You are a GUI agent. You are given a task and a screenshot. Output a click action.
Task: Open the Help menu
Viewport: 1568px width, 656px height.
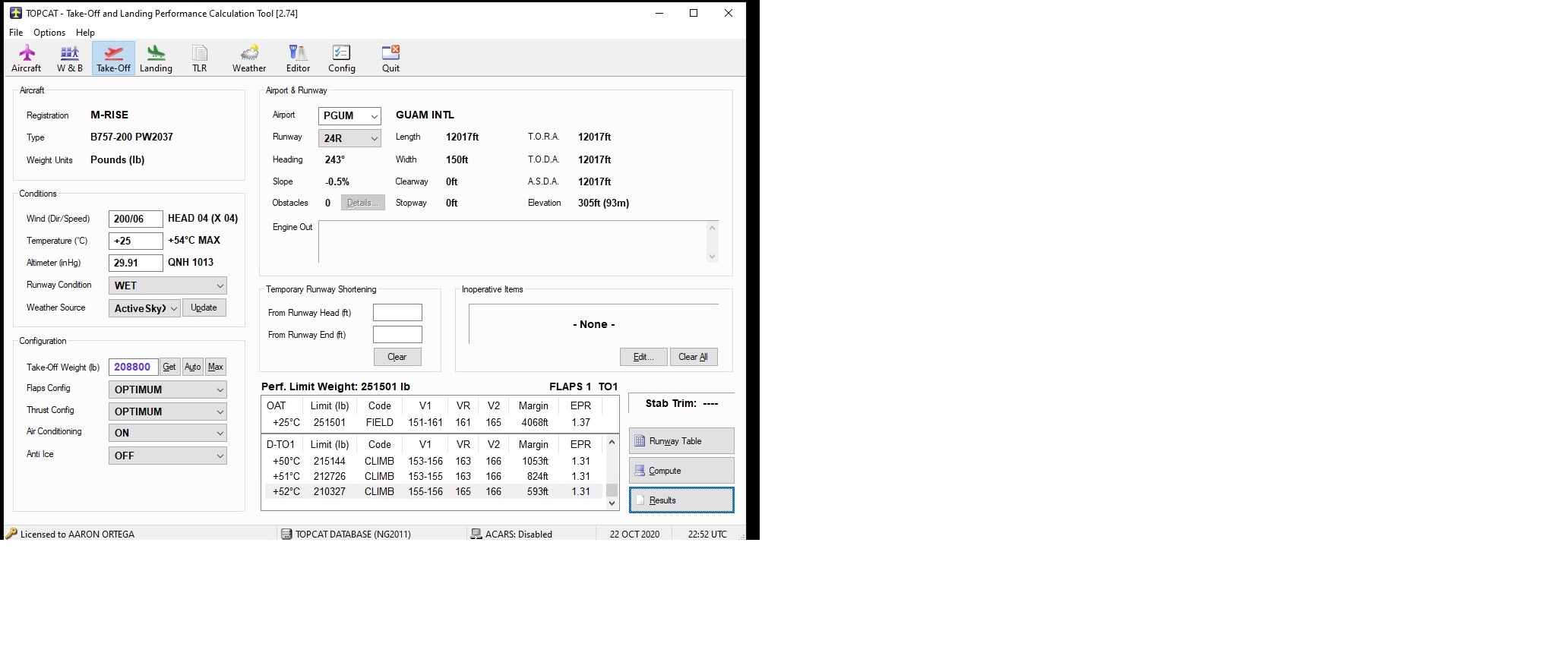click(85, 33)
